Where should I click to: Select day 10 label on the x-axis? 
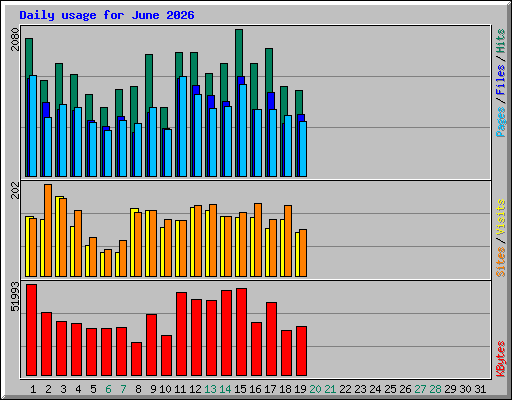pos(165,389)
